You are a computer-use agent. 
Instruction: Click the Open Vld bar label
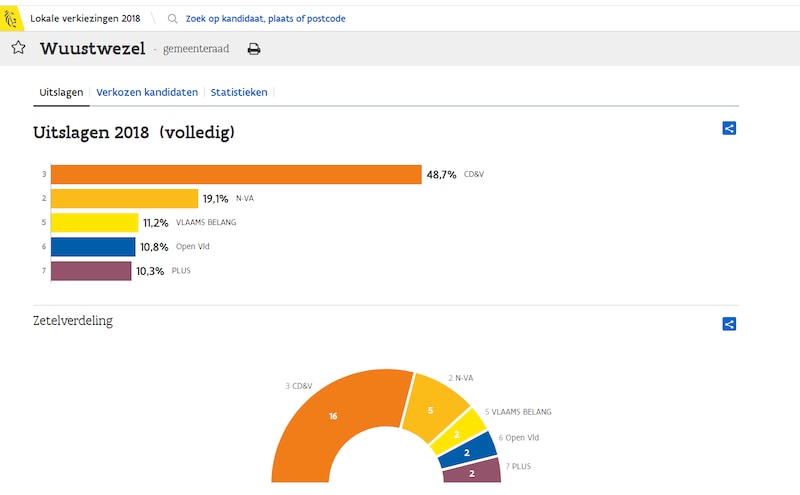tap(193, 246)
